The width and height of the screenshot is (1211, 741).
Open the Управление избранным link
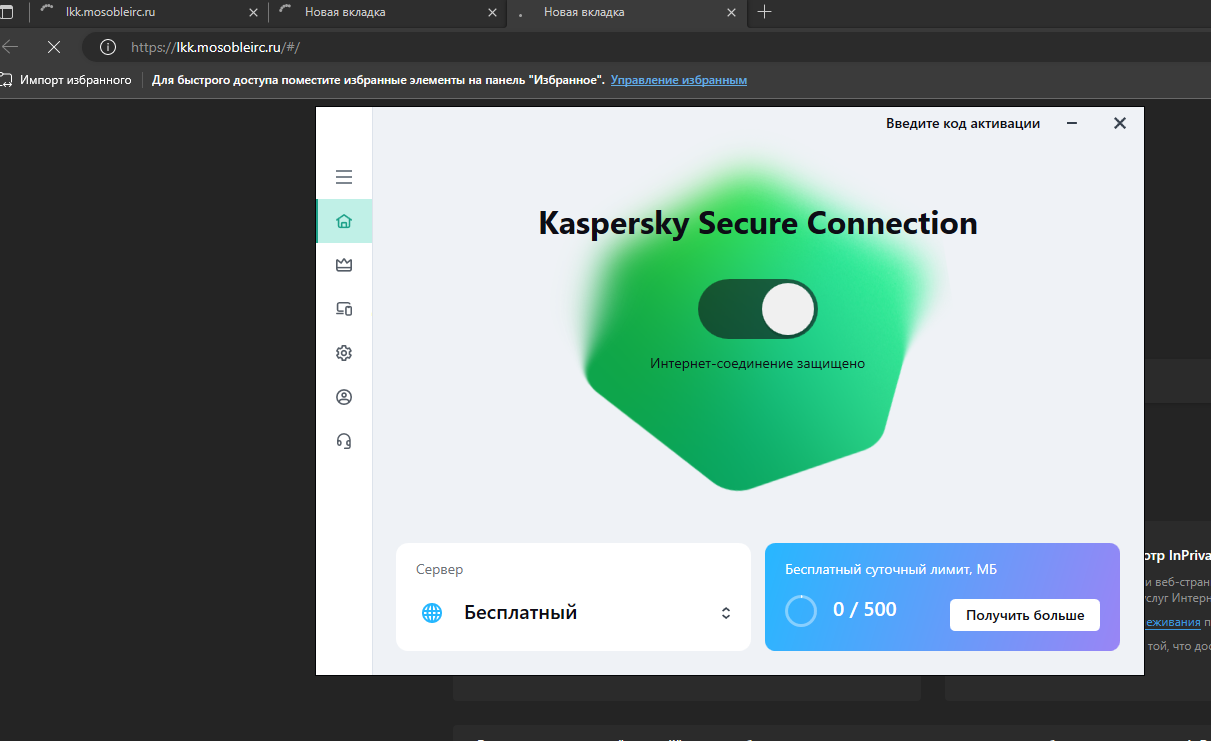tap(679, 80)
